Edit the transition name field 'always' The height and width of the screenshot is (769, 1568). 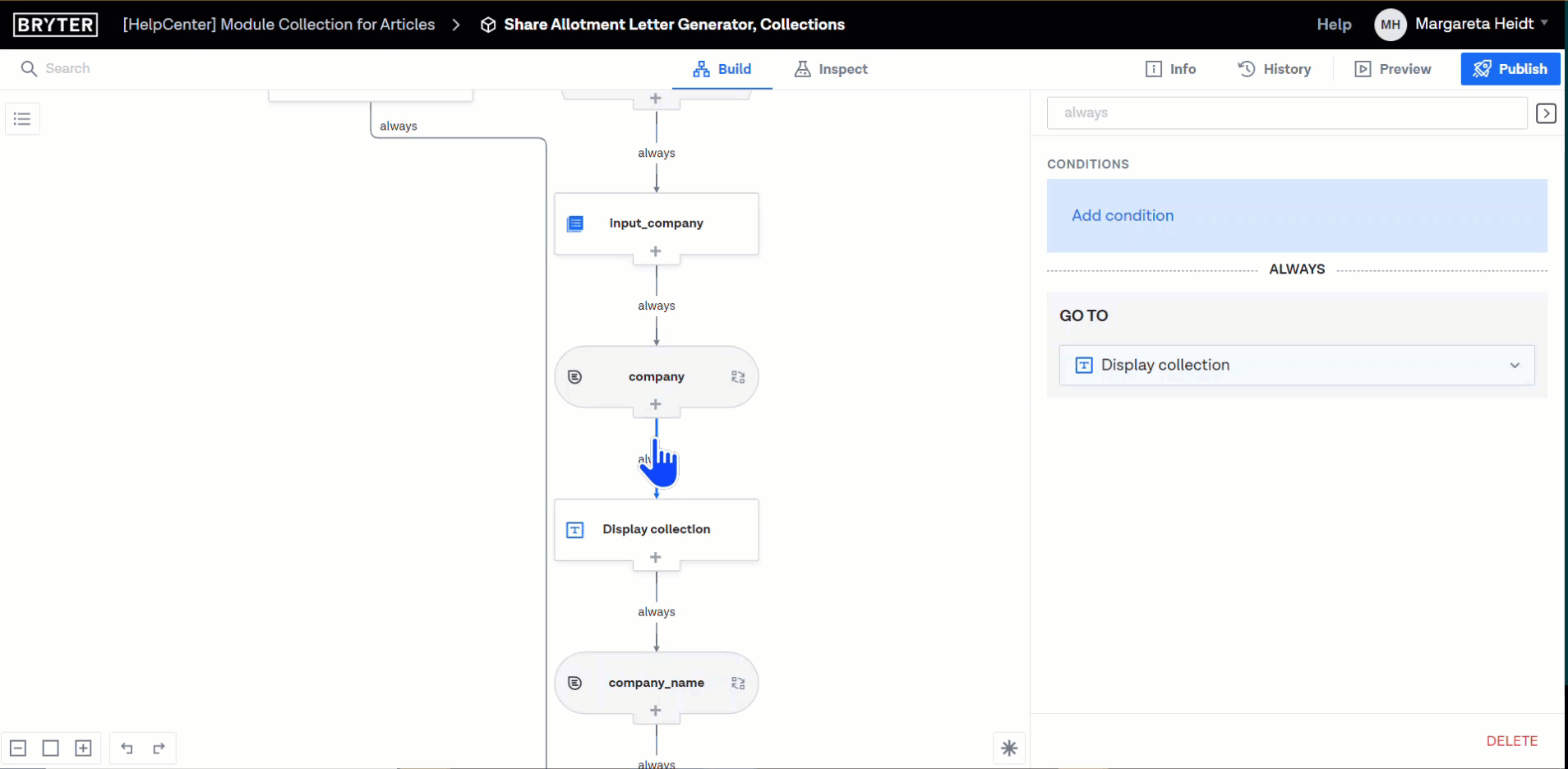tap(1287, 113)
